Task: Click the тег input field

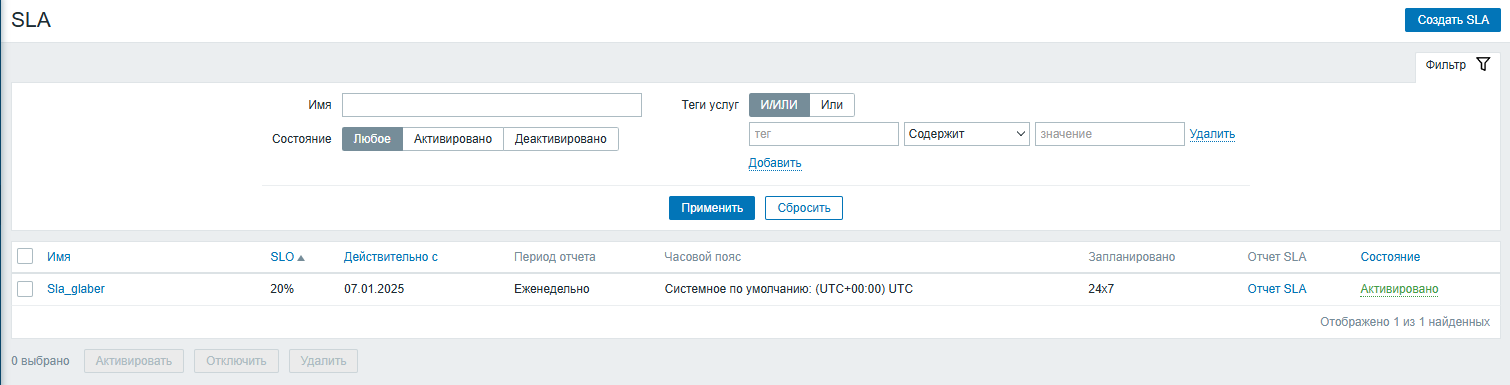Action: [x=824, y=134]
